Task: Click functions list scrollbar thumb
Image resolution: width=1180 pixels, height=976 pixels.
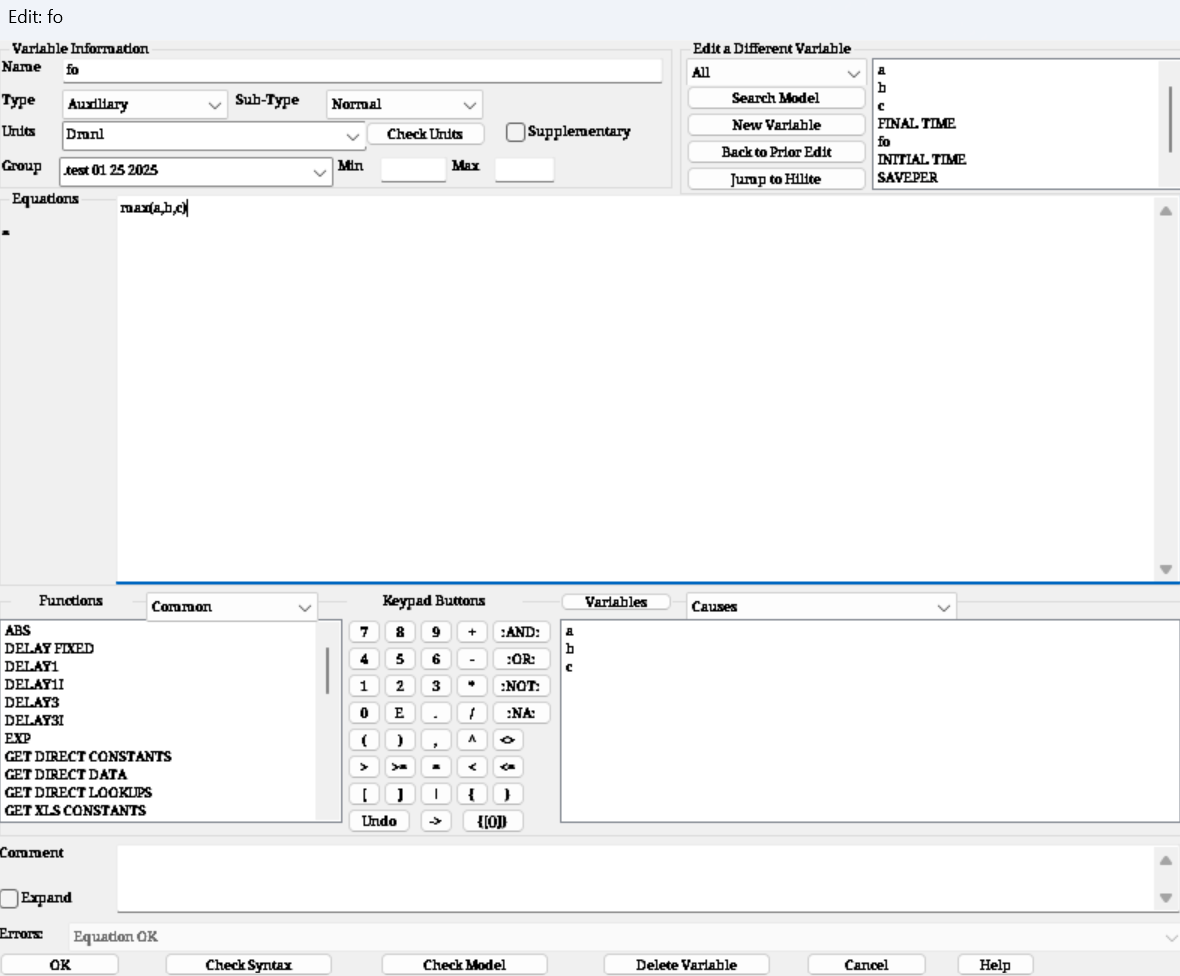Action: (327, 670)
